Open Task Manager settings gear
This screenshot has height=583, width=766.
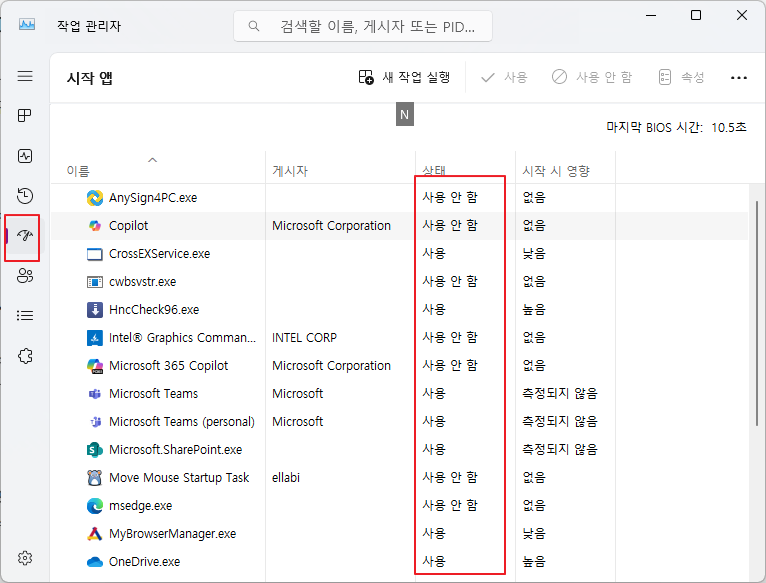(25, 558)
